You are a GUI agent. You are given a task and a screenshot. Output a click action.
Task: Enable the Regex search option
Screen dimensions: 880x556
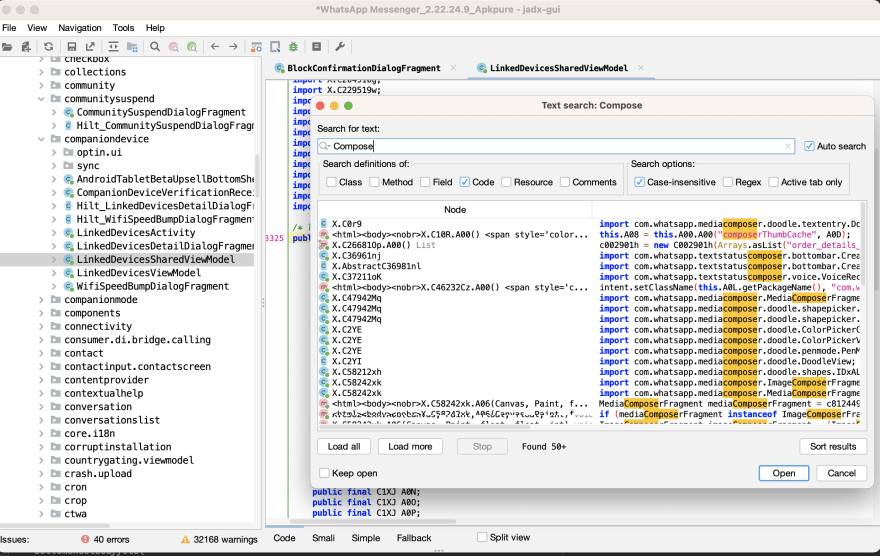728,182
